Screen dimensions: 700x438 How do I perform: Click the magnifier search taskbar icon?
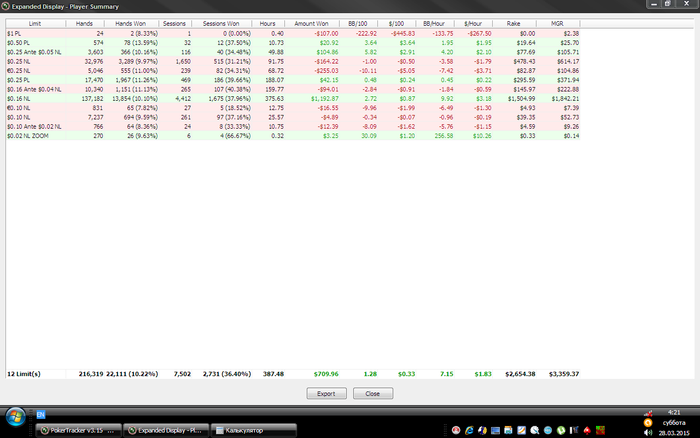[534, 430]
